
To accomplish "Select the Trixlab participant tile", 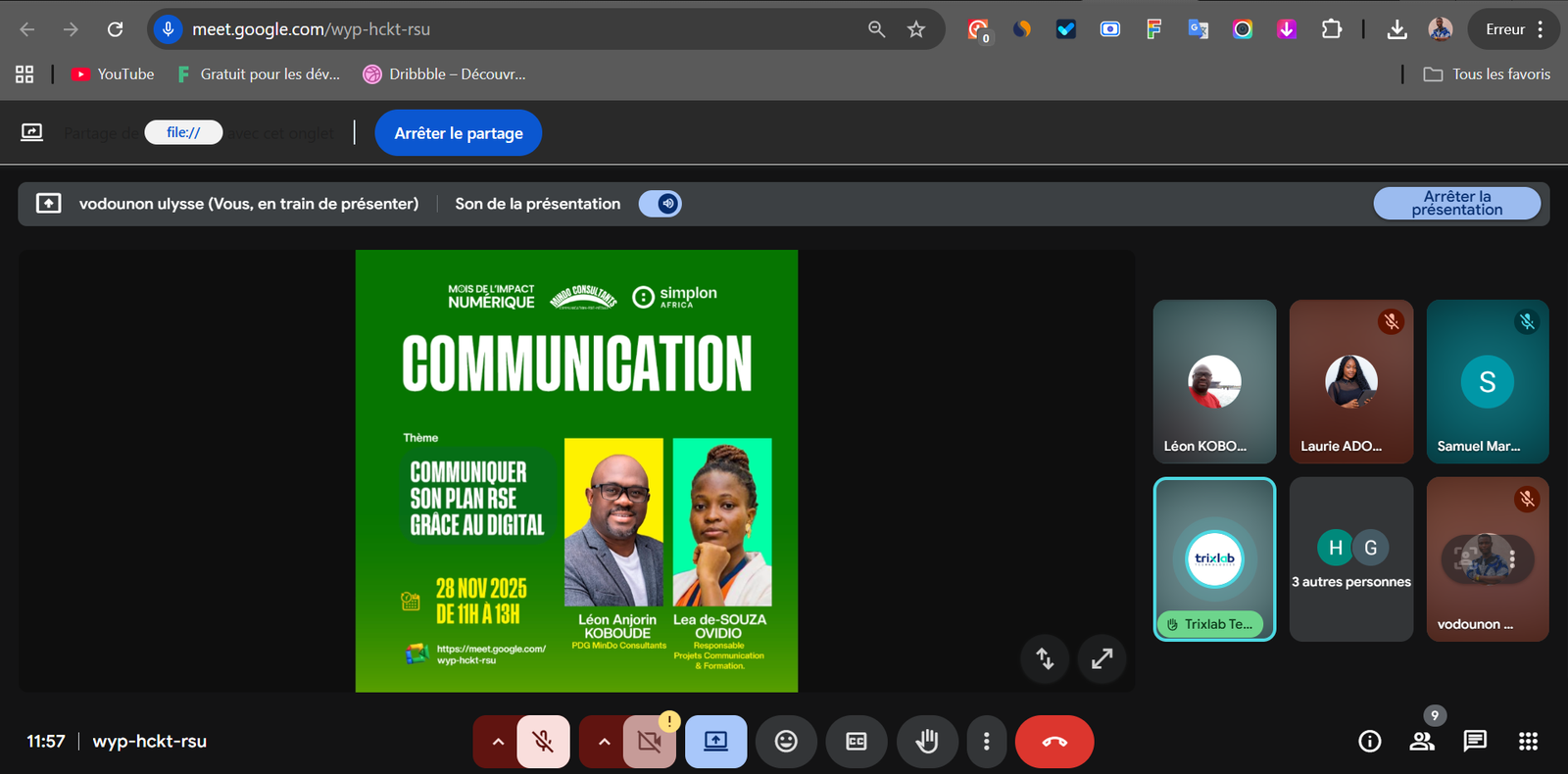I will [x=1214, y=558].
